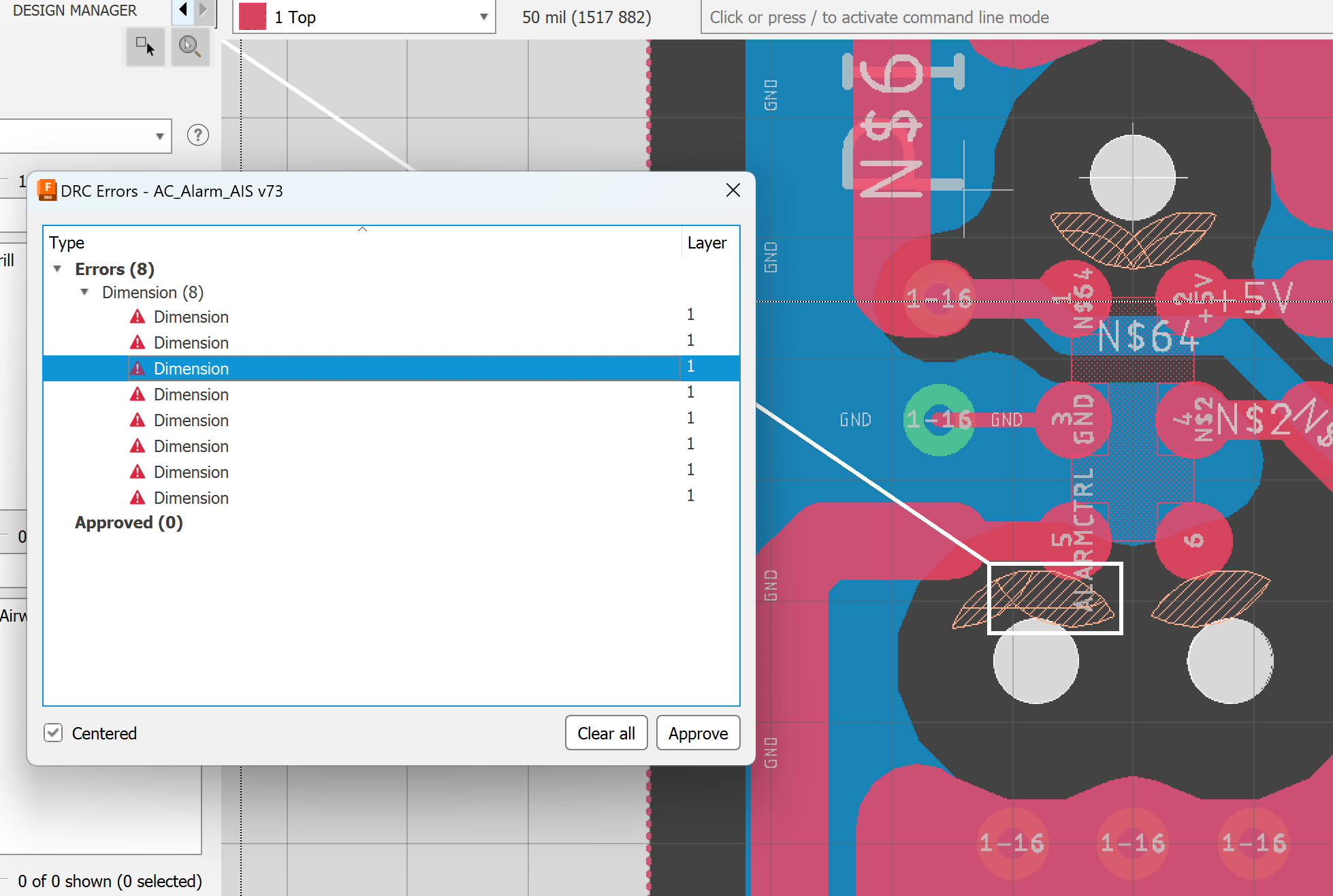Screen dimensions: 1333x896
Task: Click the Type column header
Action: pyautogui.click(x=66, y=242)
